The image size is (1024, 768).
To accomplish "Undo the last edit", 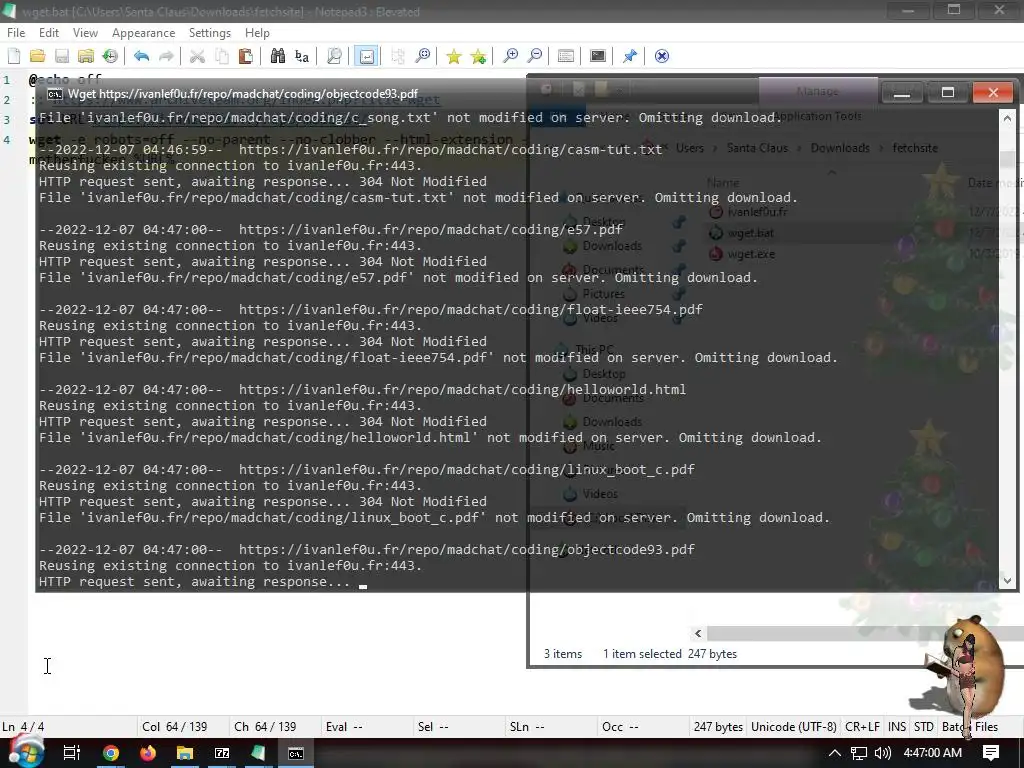I will [x=141, y=56].
